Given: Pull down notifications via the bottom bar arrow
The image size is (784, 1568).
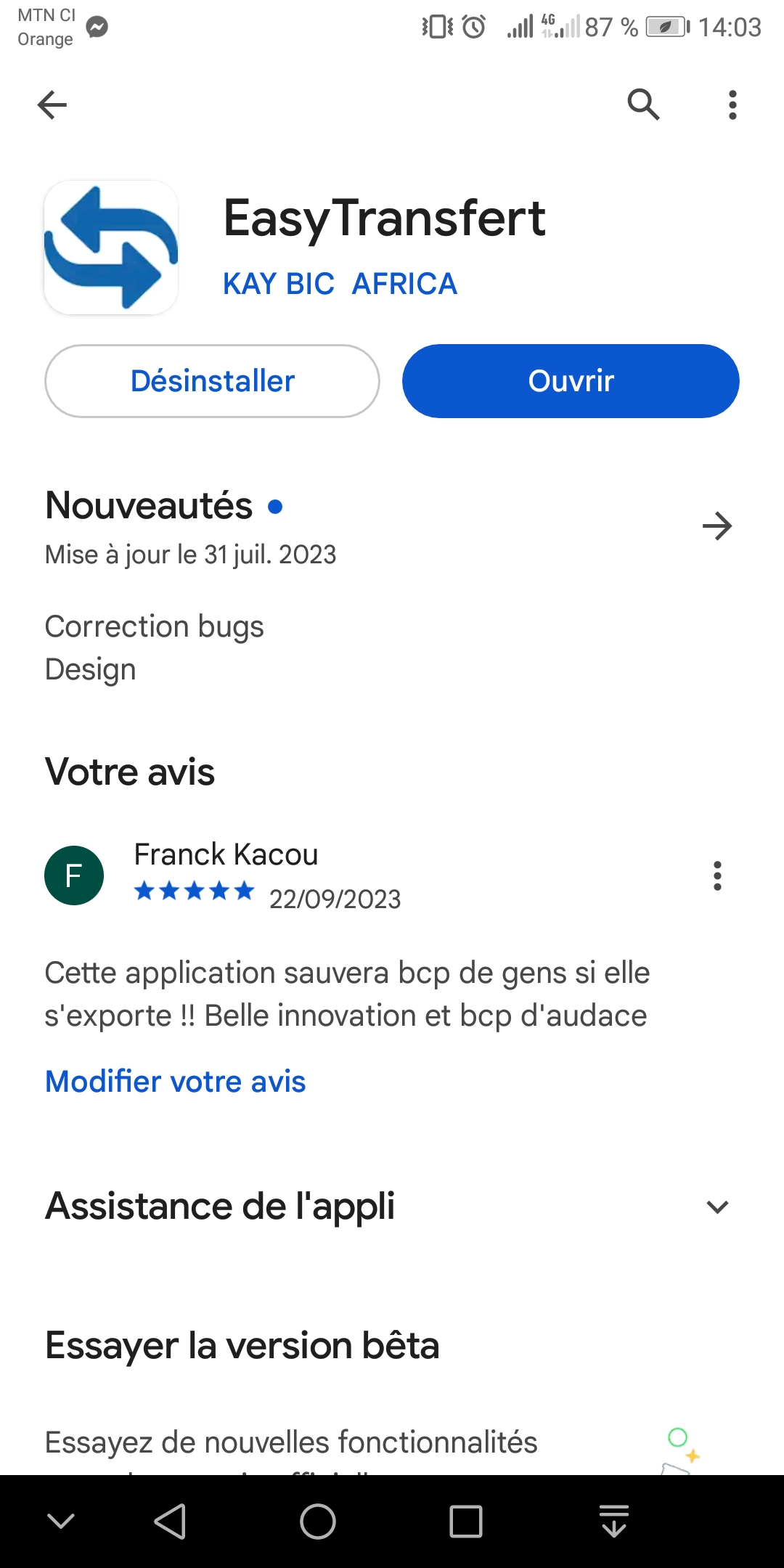Looking at the screenshot, I should tap(614, 1522).
